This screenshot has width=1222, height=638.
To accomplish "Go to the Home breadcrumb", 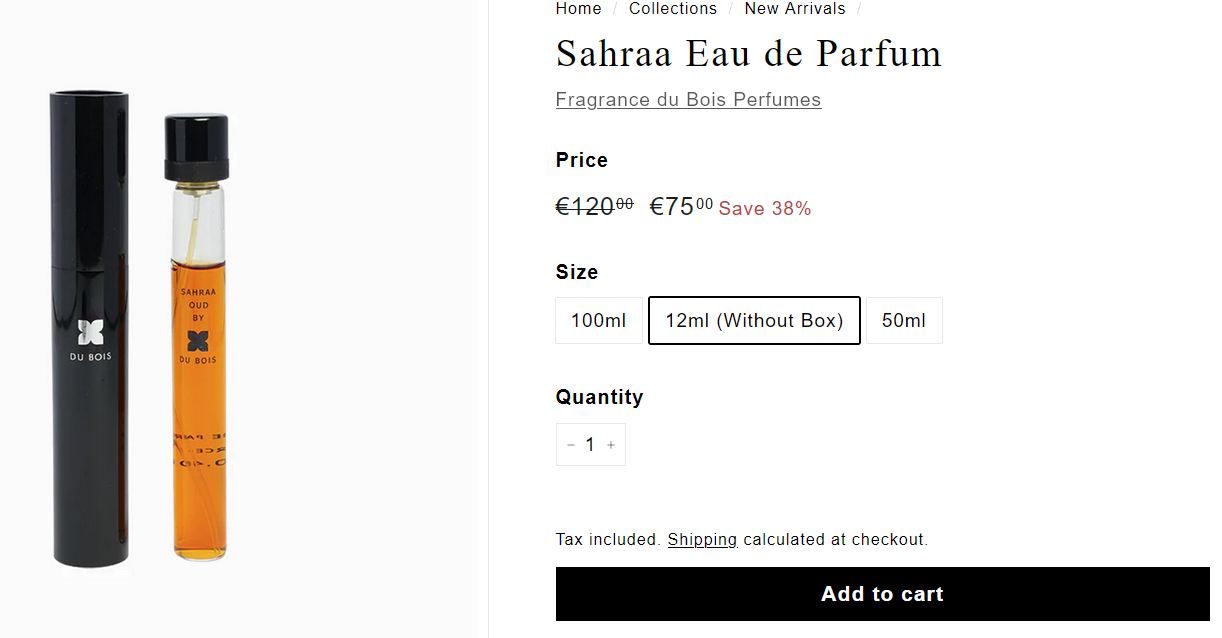I will 579,9.
